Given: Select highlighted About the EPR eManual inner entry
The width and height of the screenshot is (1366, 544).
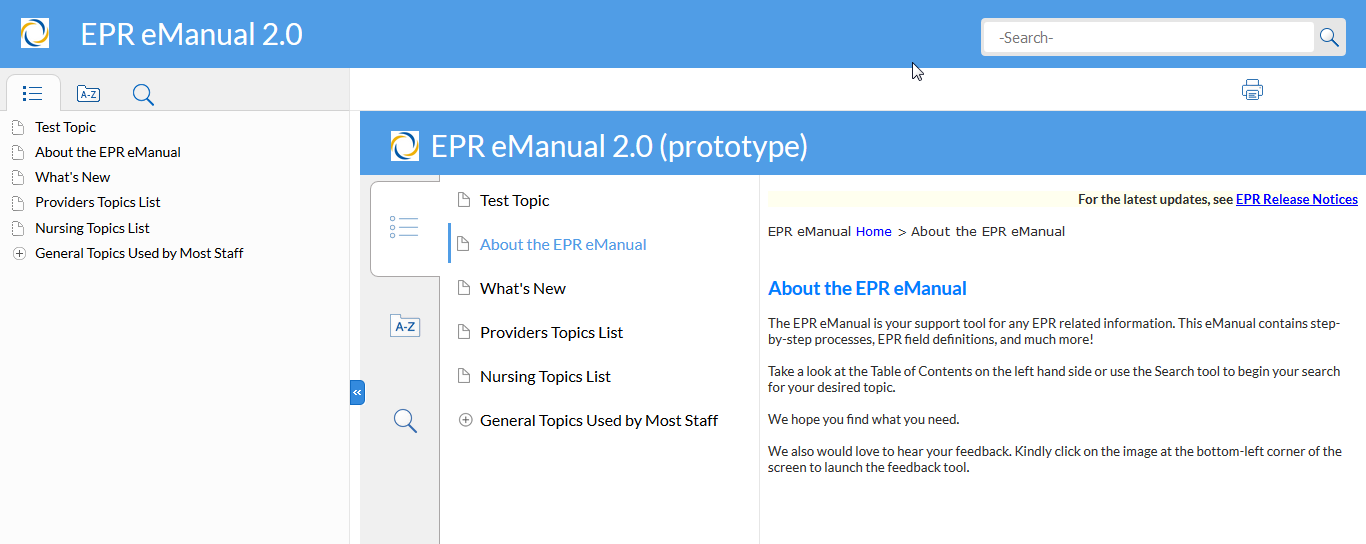Looking at the screenshot, I should [563, 244].
